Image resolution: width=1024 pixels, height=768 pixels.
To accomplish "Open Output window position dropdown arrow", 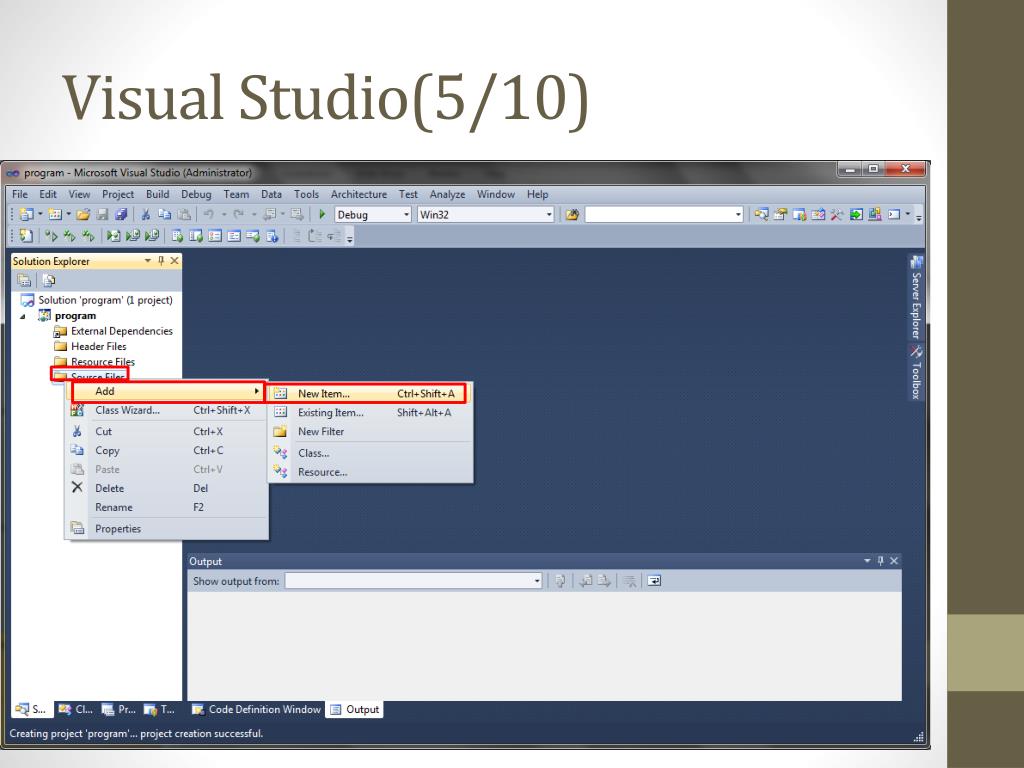I will coord(867,560).
